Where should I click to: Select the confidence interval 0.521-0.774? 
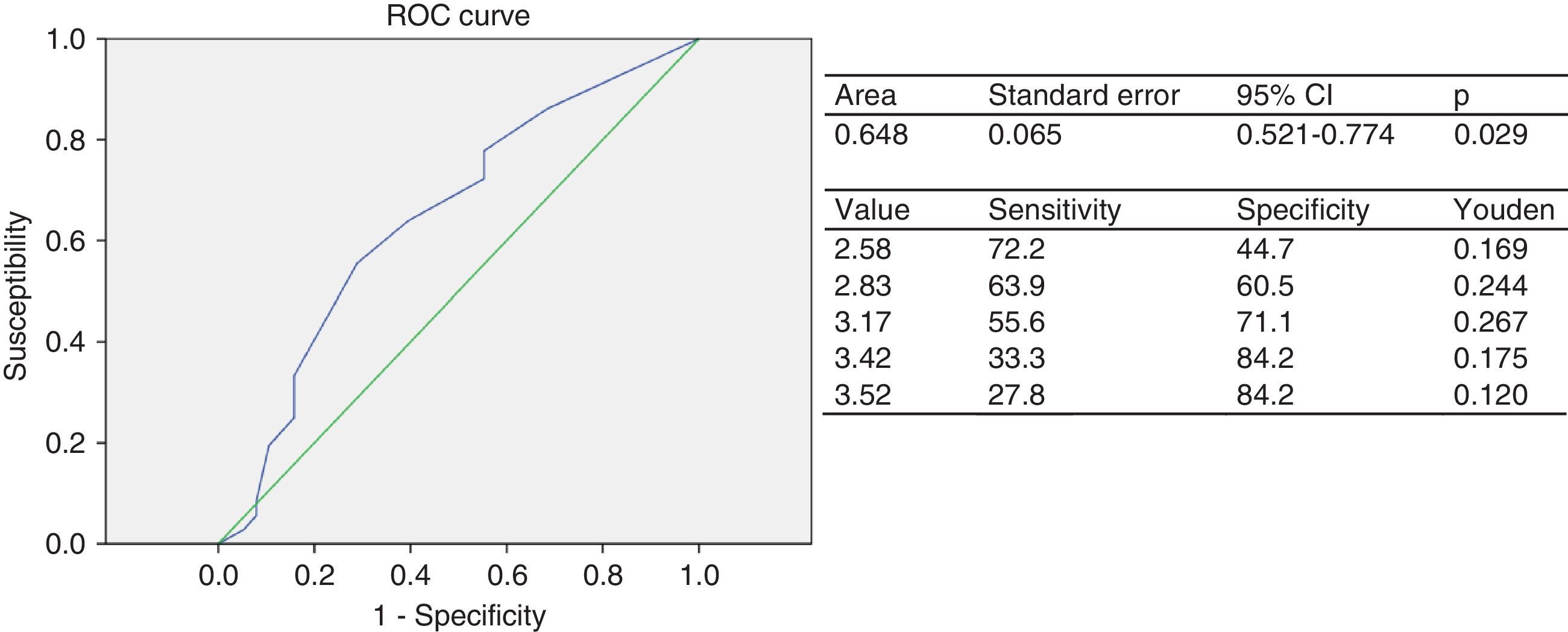coord(1315,134)
